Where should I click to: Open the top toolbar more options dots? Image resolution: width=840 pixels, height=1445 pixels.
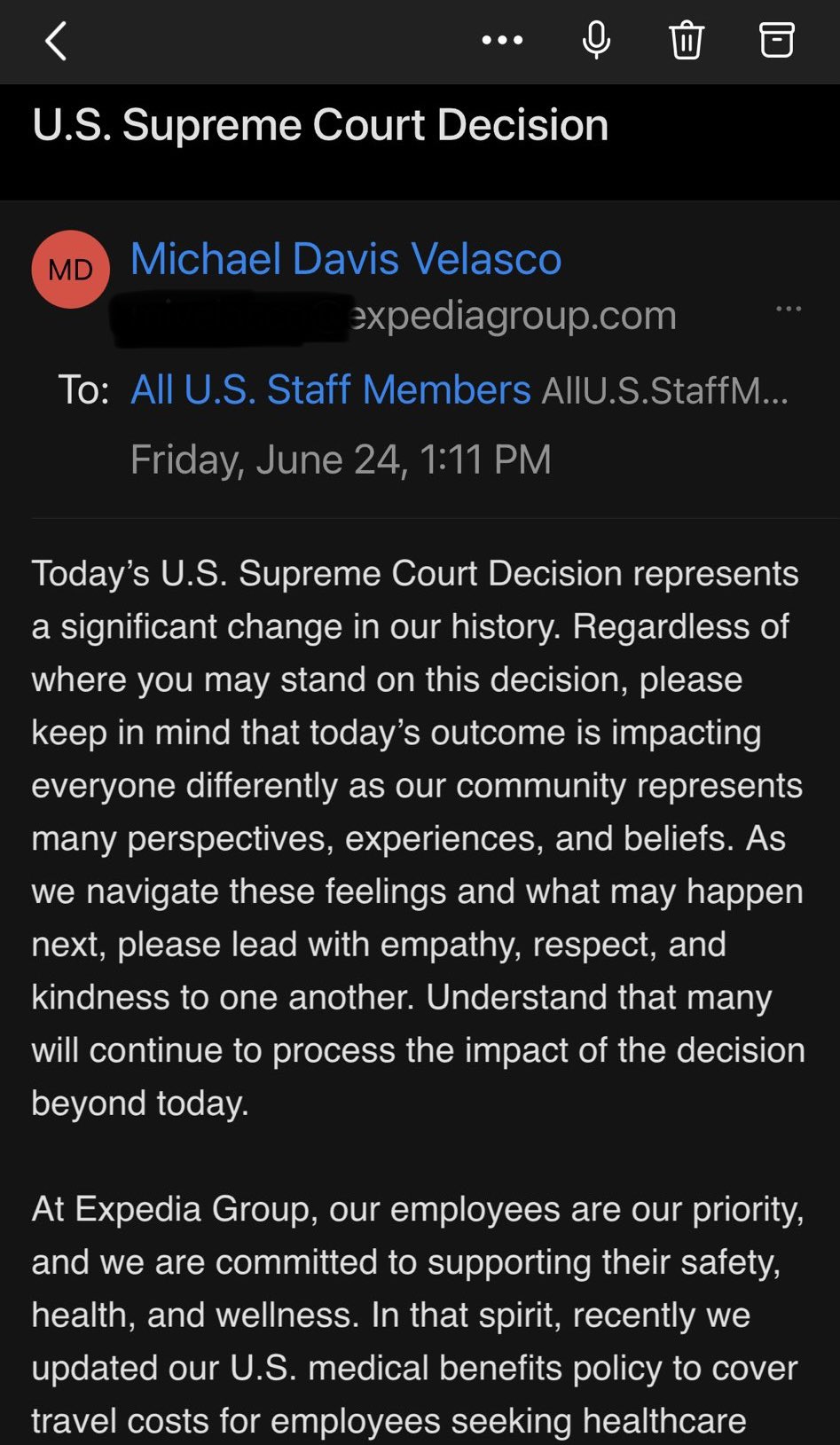[502, 41]
